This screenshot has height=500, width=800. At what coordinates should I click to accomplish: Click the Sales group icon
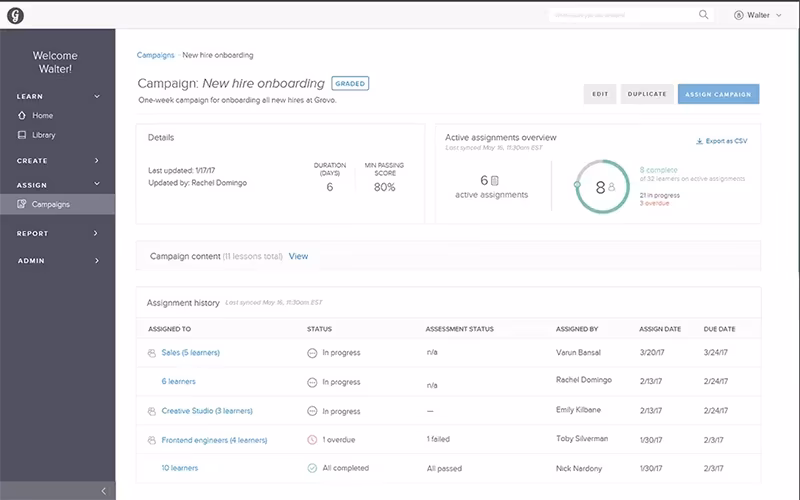click(x=152, y=353)
